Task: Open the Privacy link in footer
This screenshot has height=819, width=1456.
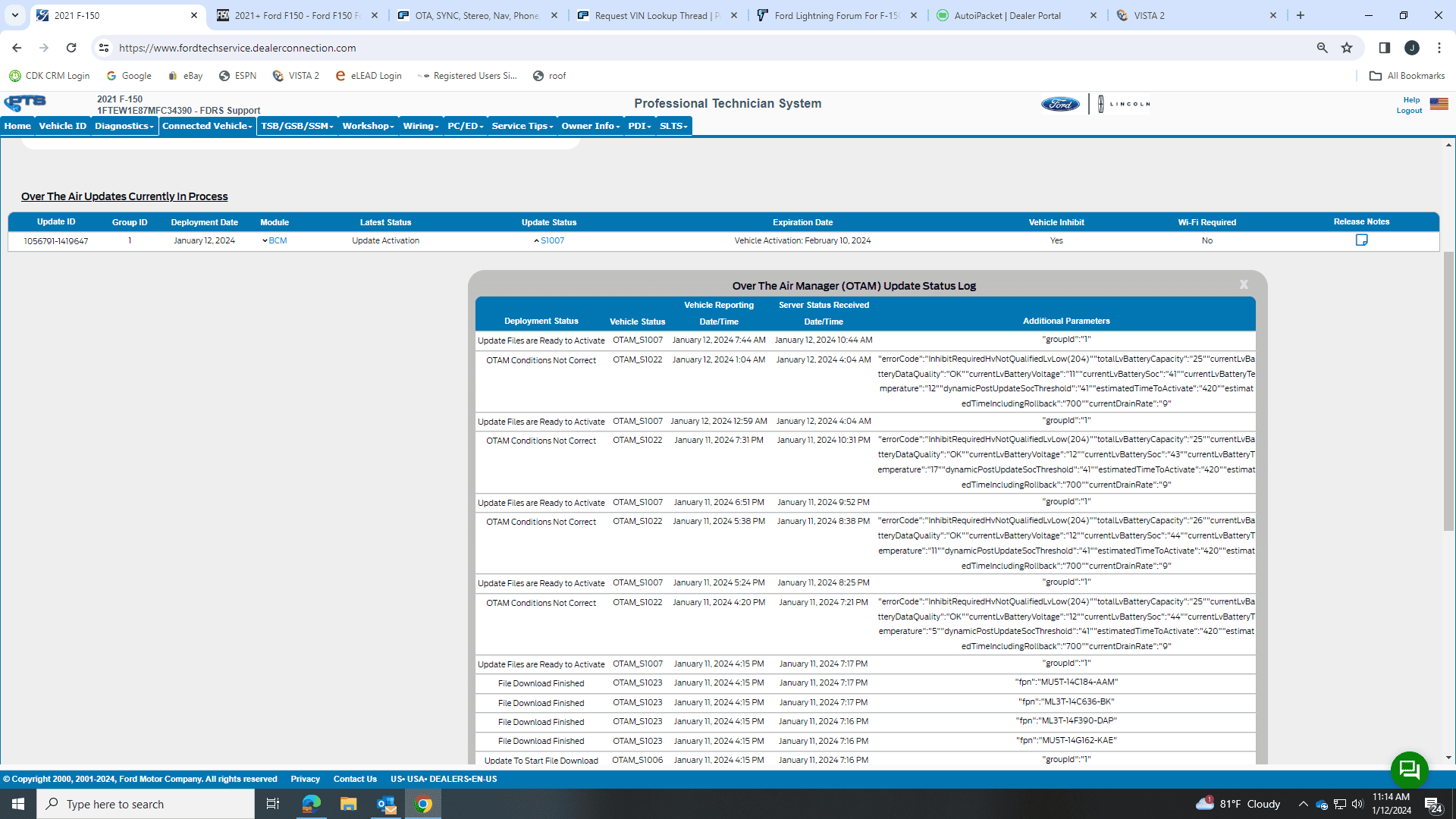Action: click(x=305, y=779)
